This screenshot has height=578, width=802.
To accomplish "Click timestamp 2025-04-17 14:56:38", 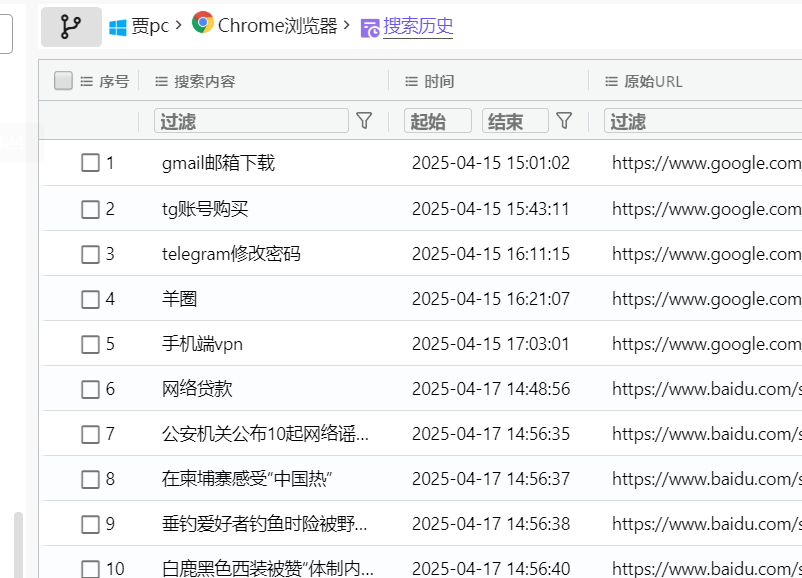I will coord(491,524).
